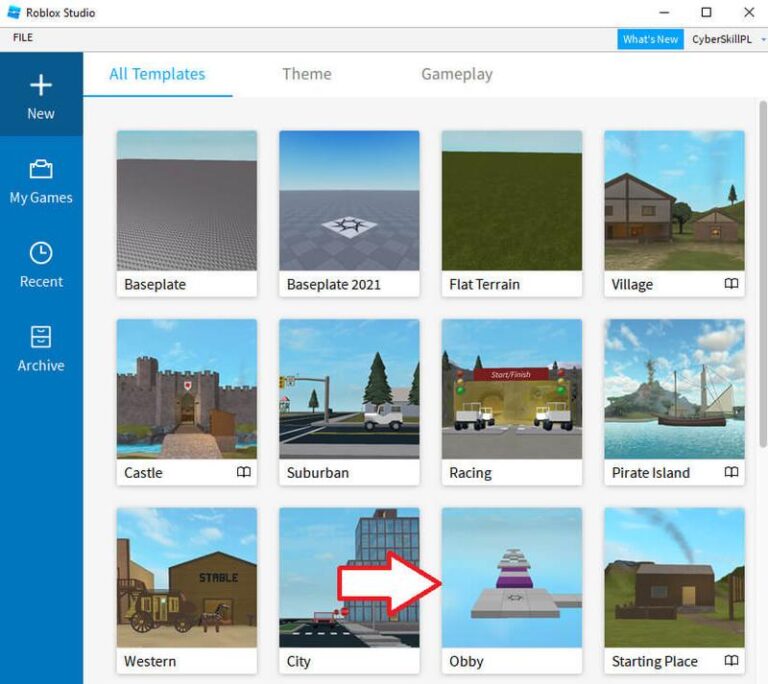Viewport: 768px width, 684px height.
Task: Select the Baseplate template thumbnail
Action: (x=187, y=200)
